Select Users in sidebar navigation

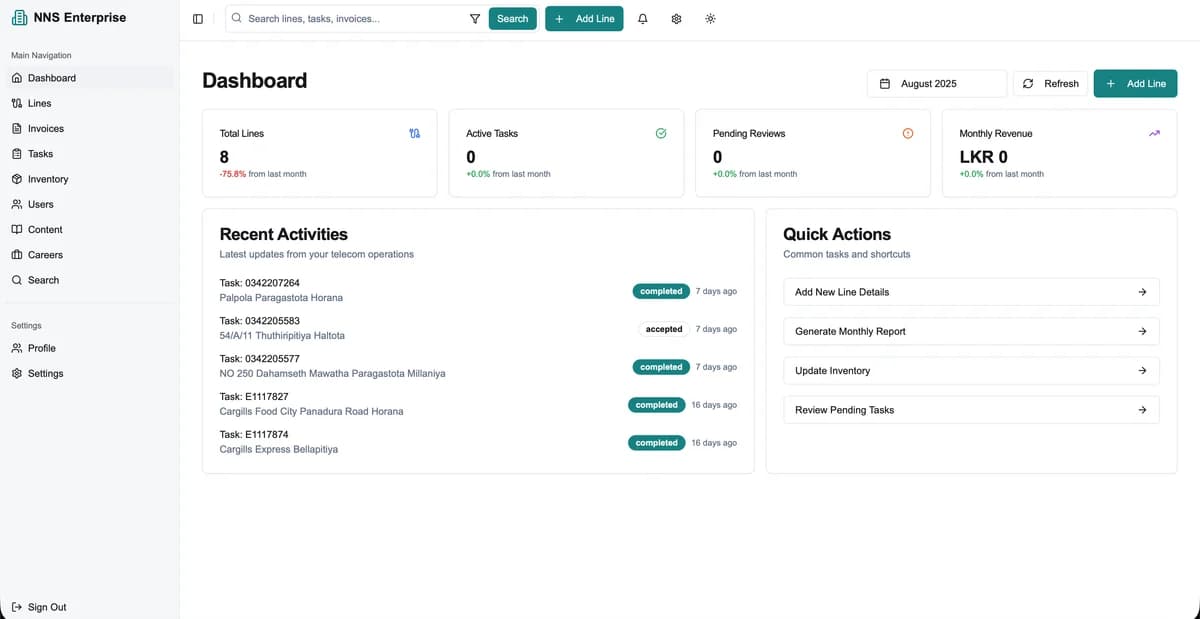pos(88,204)
